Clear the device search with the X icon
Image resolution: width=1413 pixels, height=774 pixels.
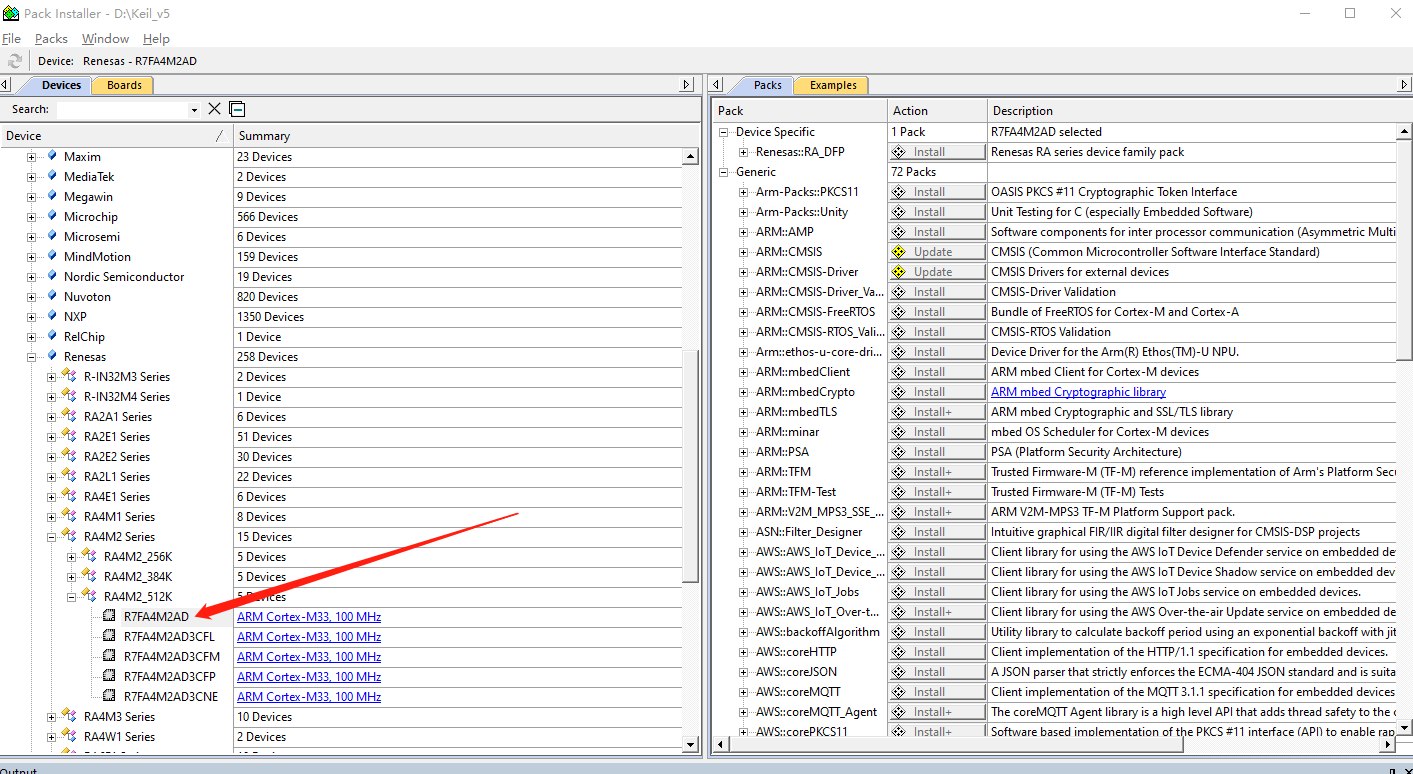click(x=214, y=109)
